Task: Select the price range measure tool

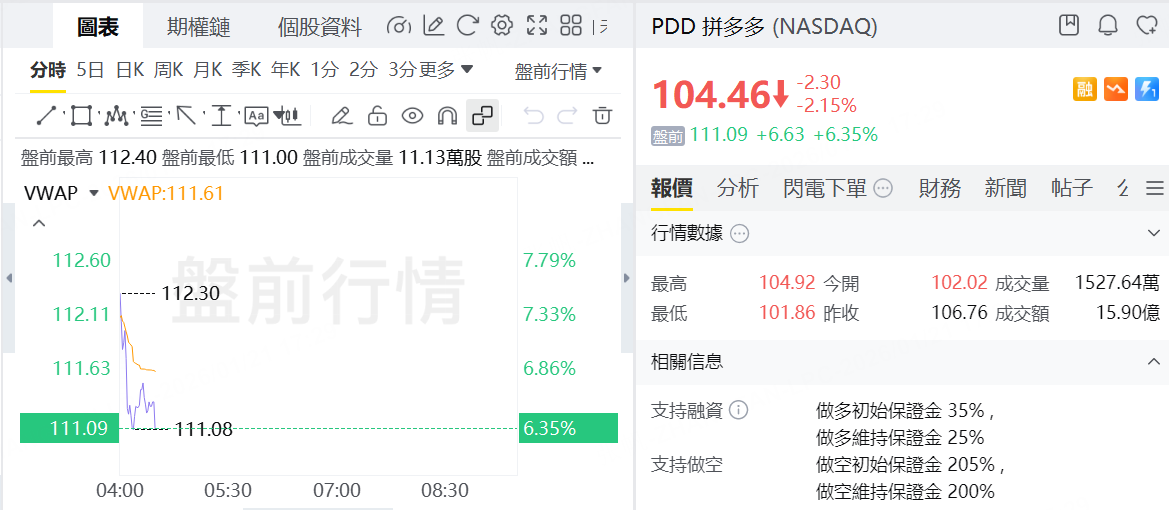Action: (221, 116)
